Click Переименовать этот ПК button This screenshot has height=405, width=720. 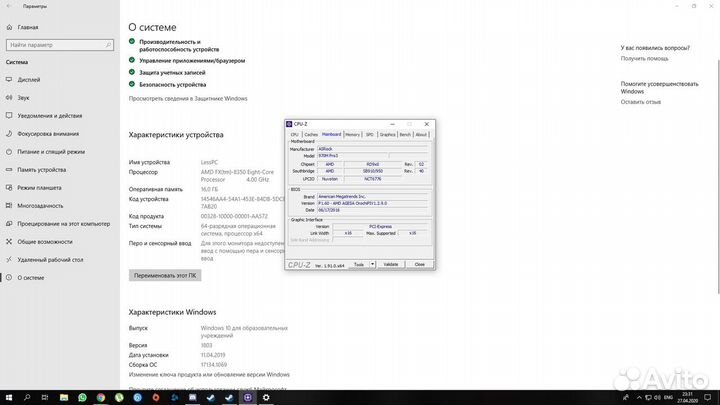pyautogui.click(x=165, y=276)
